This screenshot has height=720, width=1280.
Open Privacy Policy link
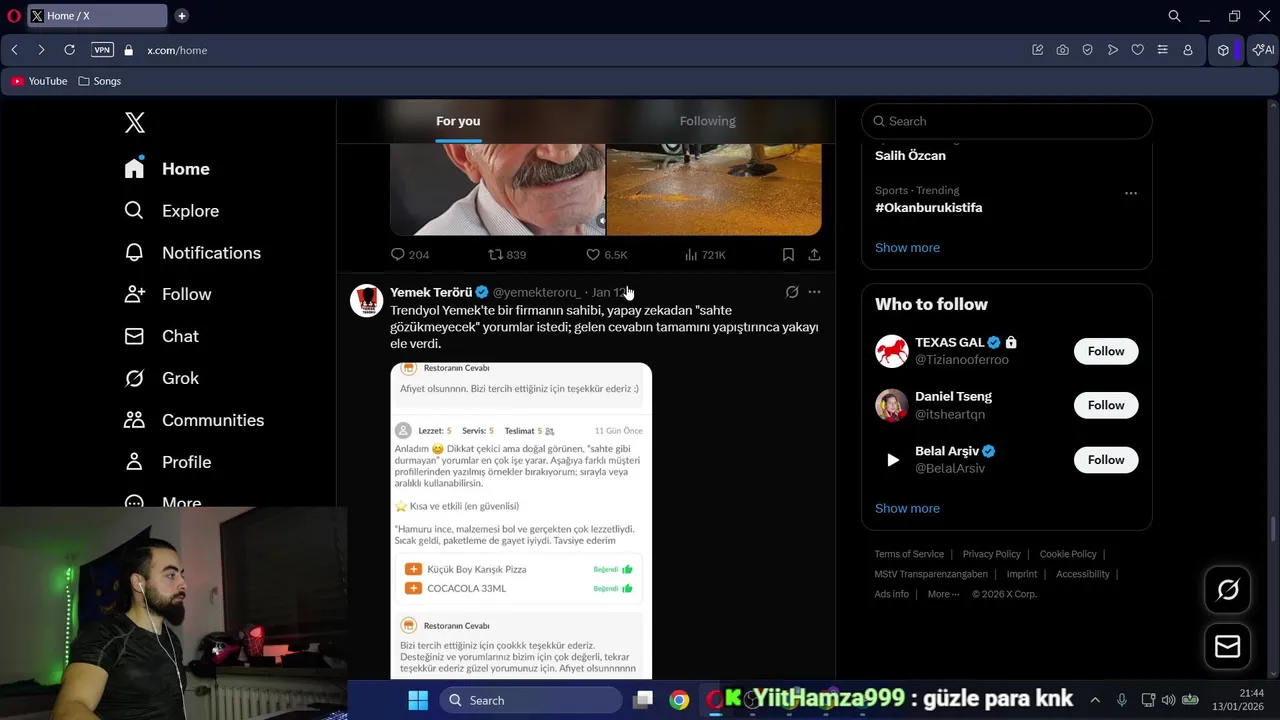click(x=991, y=554)
